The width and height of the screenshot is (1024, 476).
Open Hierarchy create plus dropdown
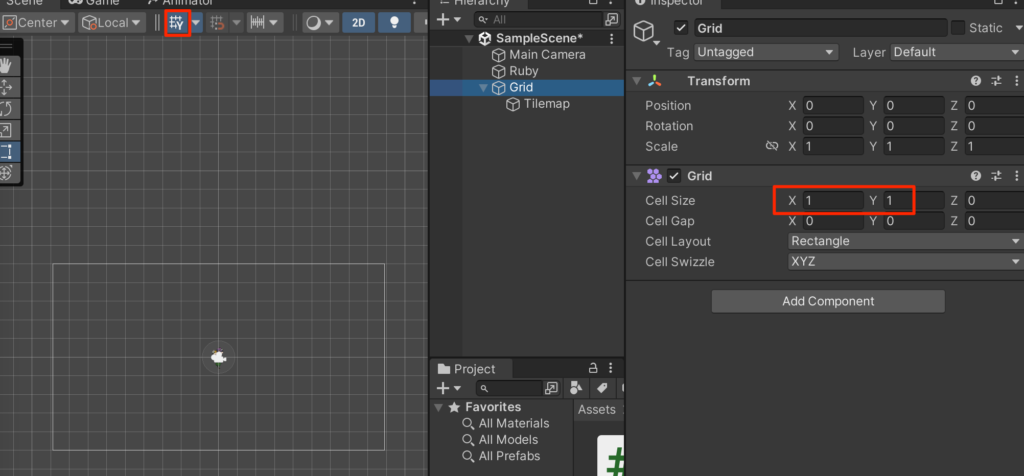[449, 20]
